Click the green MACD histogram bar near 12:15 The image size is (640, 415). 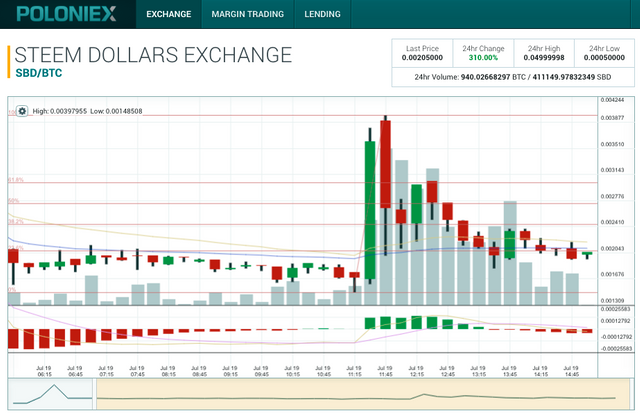click(x=416, y=322)
